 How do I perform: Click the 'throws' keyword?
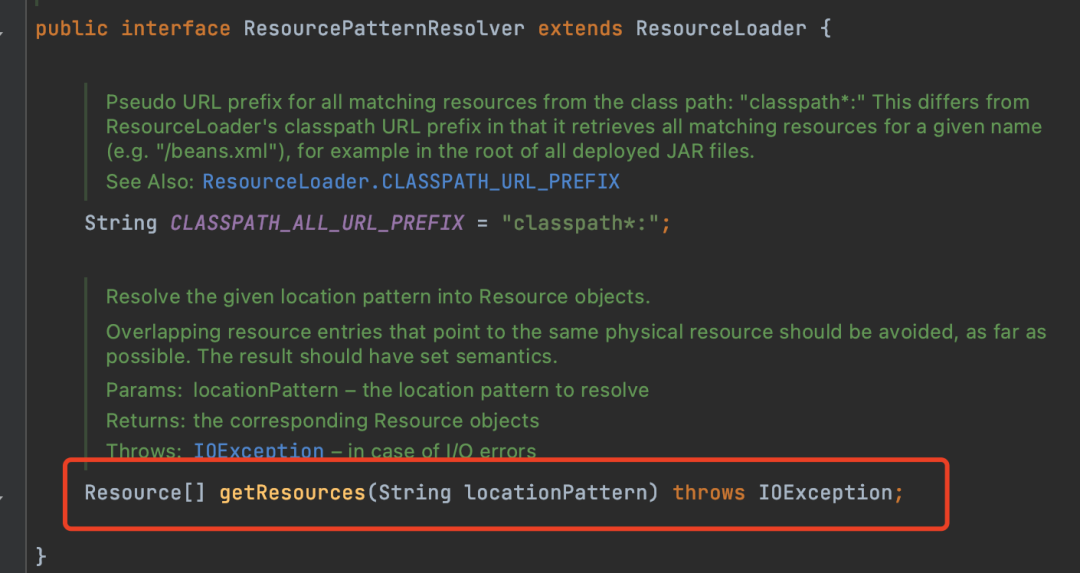click(x=709, y=493)
